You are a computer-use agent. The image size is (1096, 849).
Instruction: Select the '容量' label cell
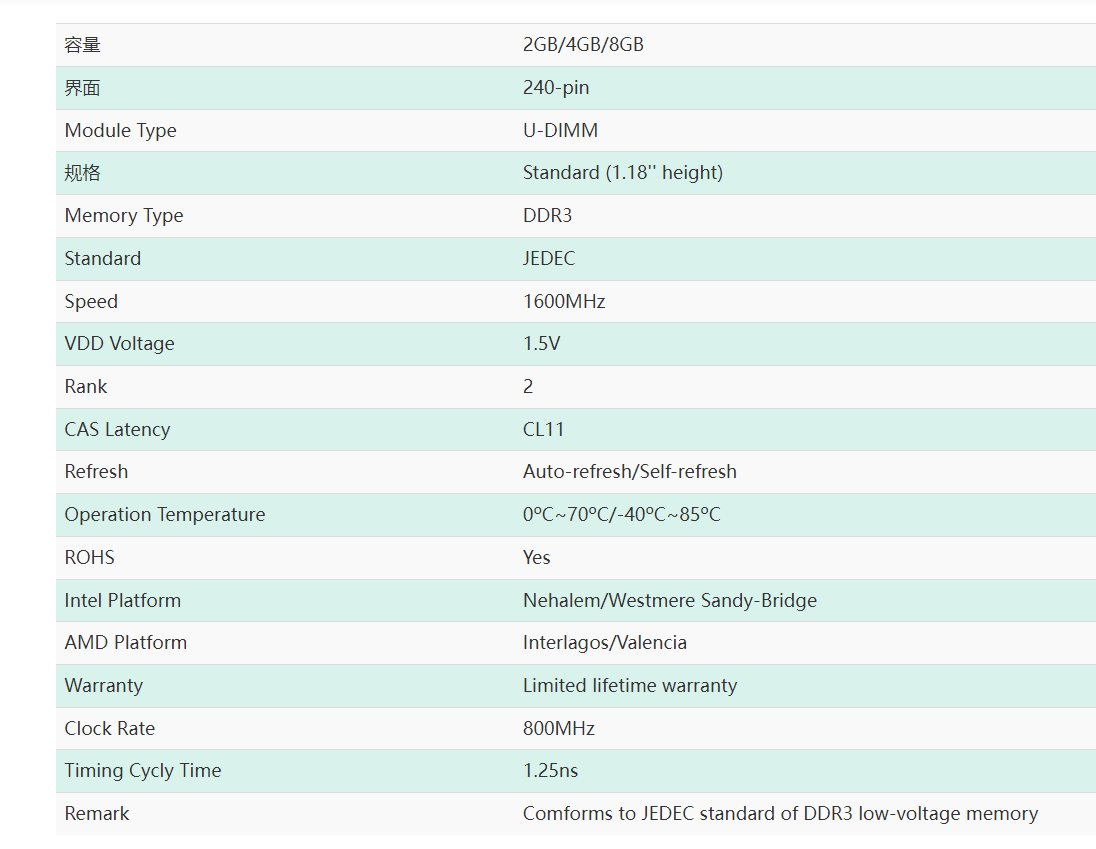[82, 45]
